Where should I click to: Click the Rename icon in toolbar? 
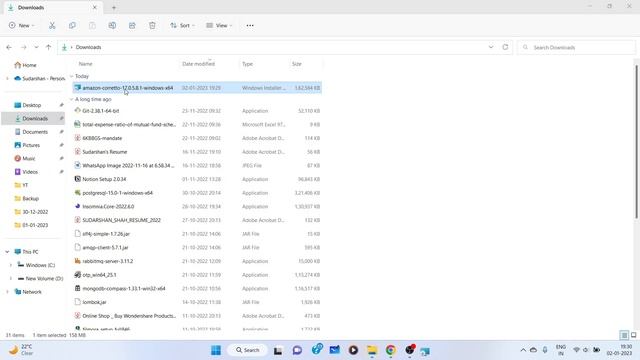112,25
